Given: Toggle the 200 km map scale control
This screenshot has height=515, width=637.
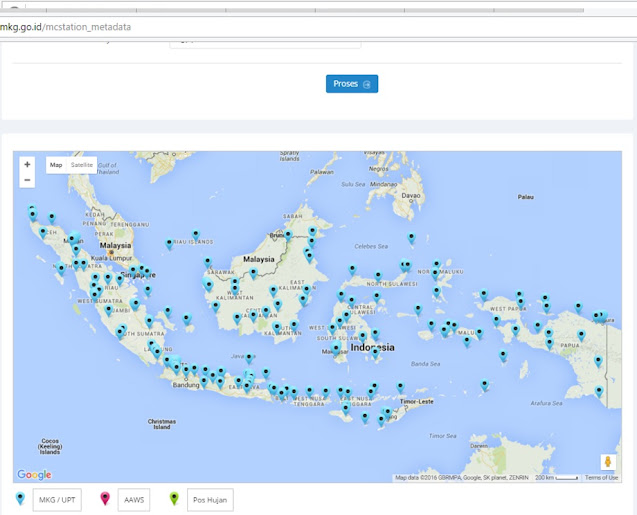Looking at the screenshot, I should click(556, 478).
